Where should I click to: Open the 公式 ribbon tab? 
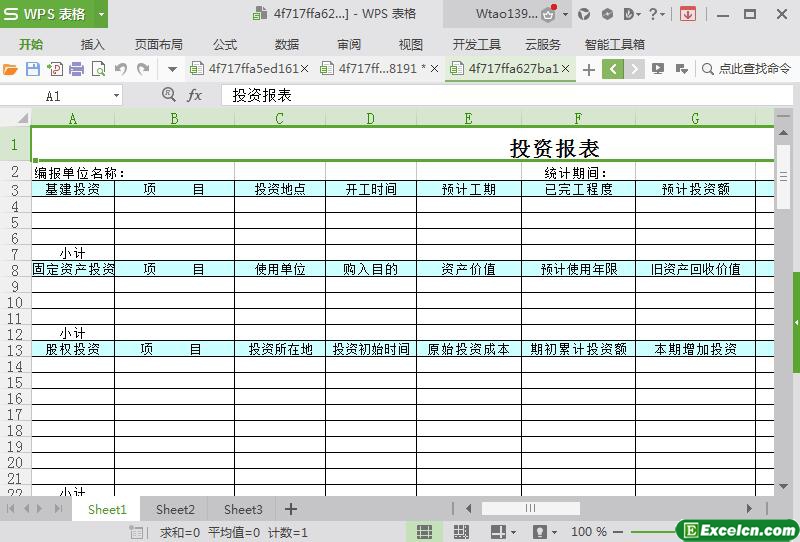pyautogui.click(x=225, y=44)
